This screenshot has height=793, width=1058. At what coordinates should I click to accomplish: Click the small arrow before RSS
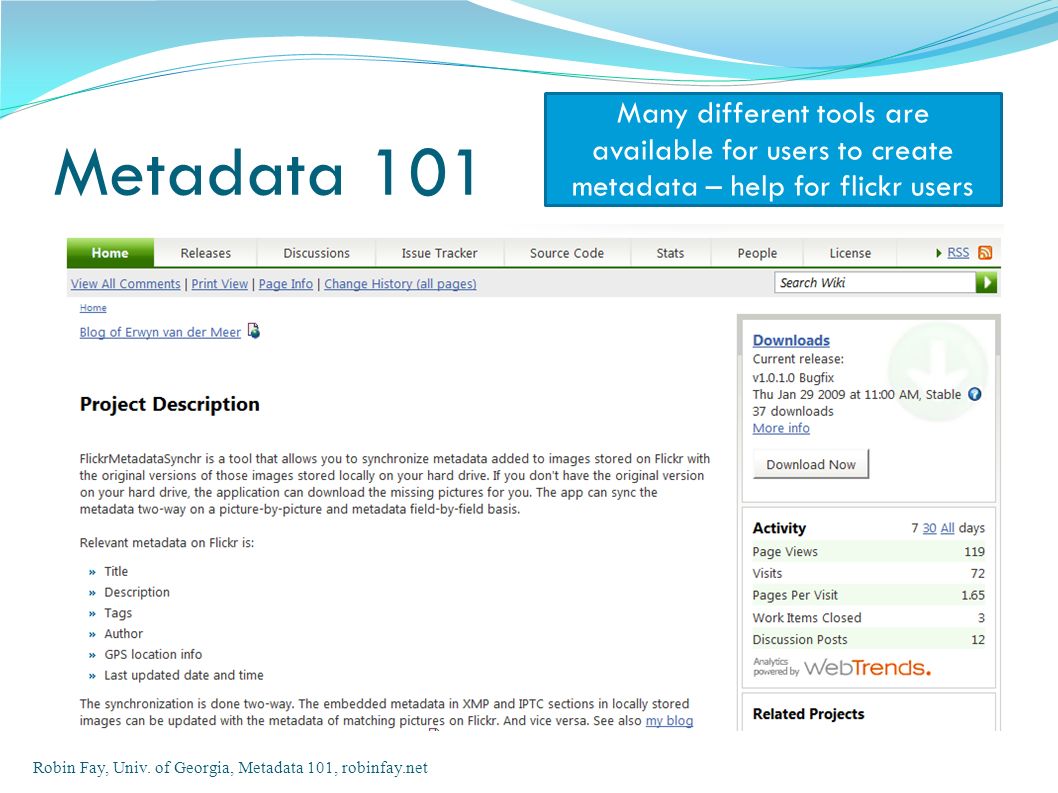click(x=939, y=253)
